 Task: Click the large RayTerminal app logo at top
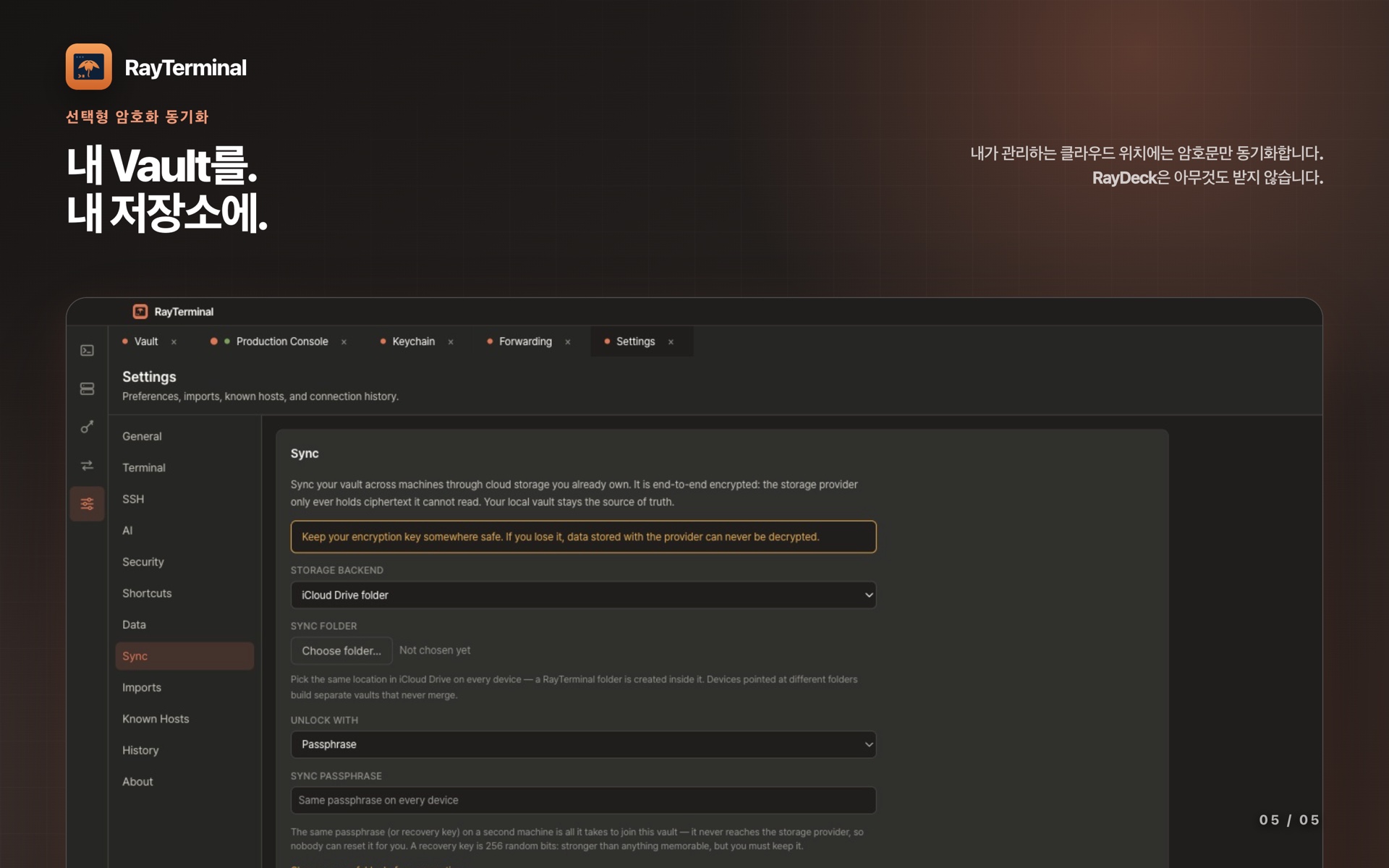coord(89,67)
